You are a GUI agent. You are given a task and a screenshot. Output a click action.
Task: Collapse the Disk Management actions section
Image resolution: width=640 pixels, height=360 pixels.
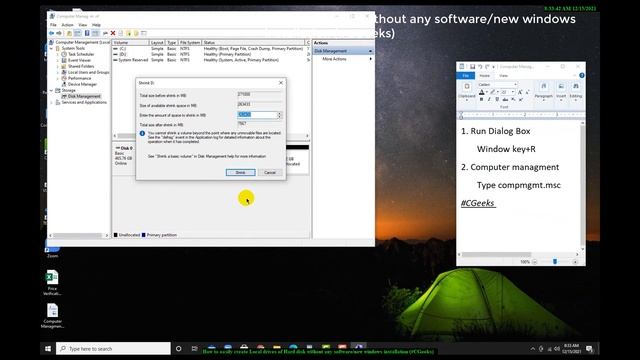pyautogui.click(x=371, y=51)
